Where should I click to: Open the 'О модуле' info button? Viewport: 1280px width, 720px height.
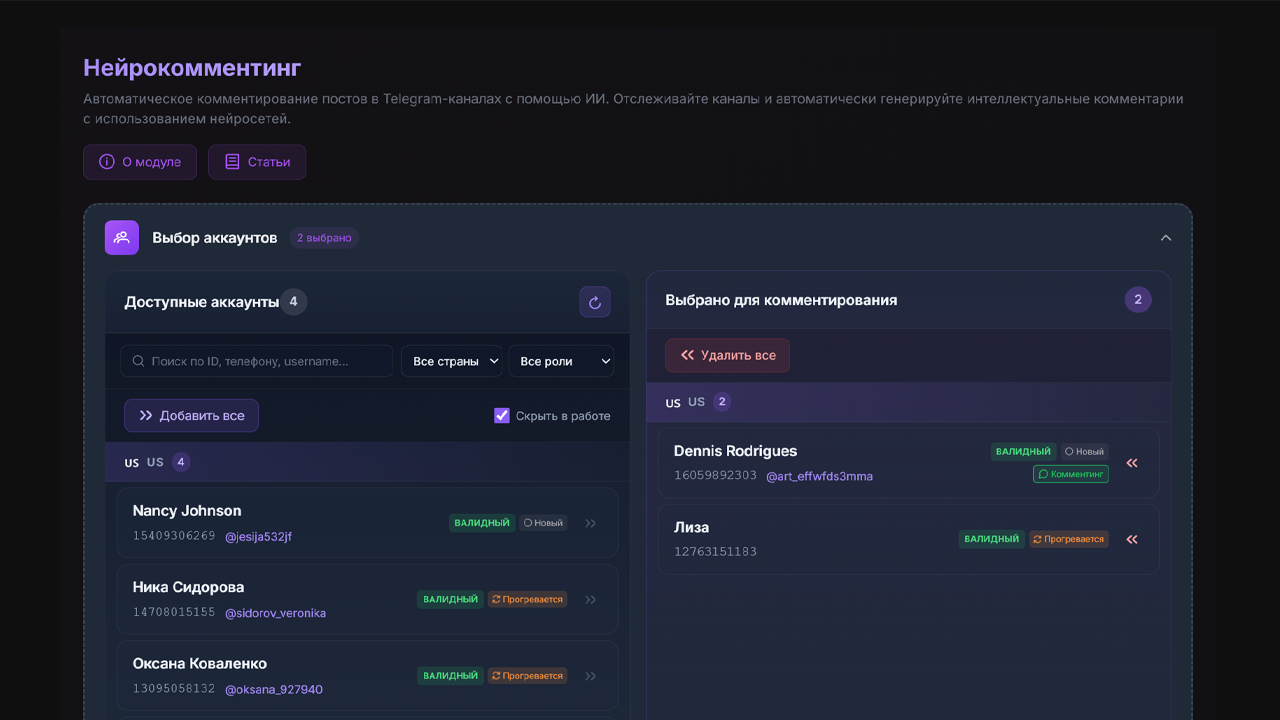(x=140, y=162)
